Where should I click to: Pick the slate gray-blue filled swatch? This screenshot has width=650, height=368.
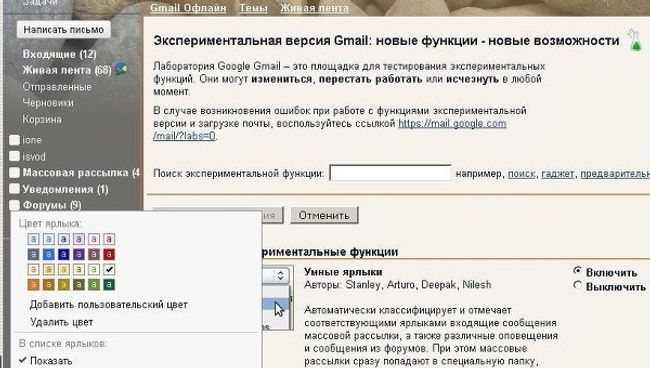(34, 254)
